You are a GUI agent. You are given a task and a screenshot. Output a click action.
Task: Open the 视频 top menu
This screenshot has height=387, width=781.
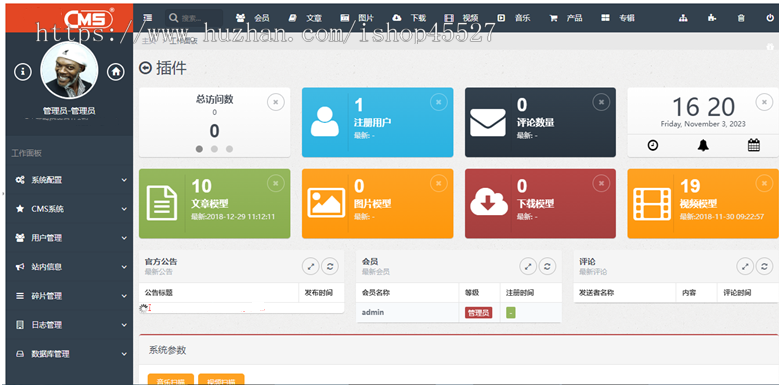tap(461, 18)
